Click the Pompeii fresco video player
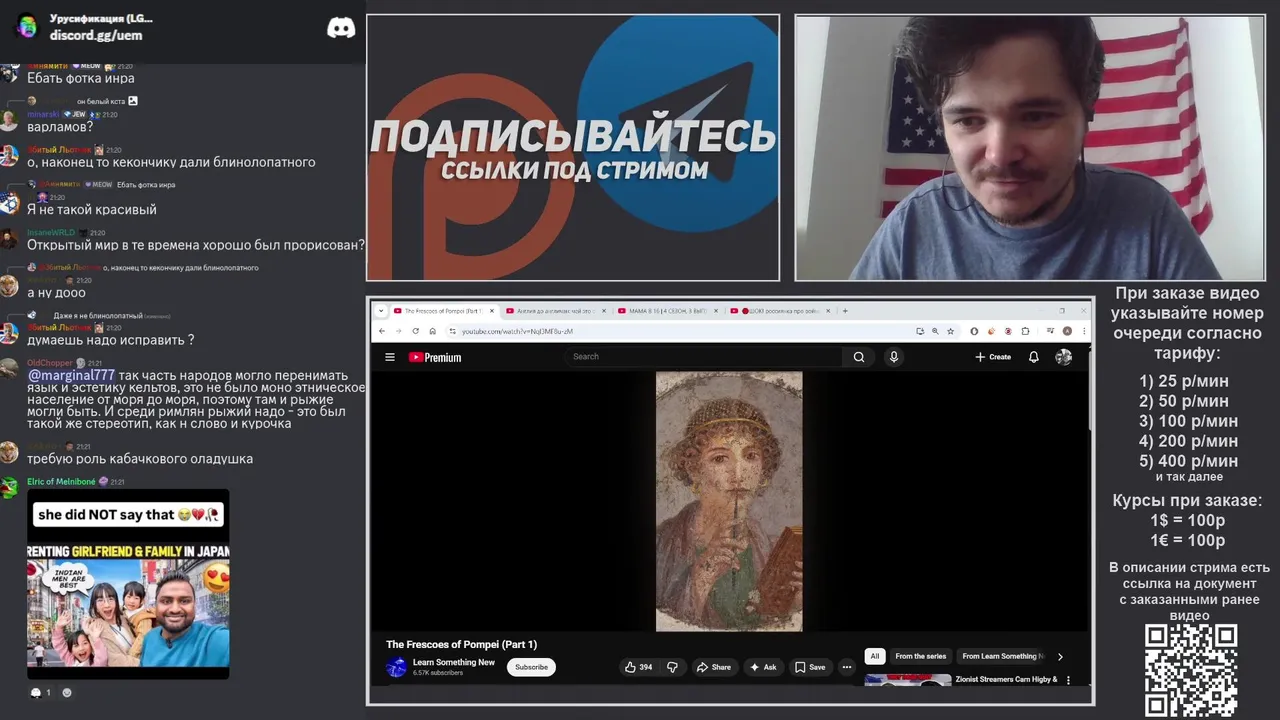 pos(729,502)
